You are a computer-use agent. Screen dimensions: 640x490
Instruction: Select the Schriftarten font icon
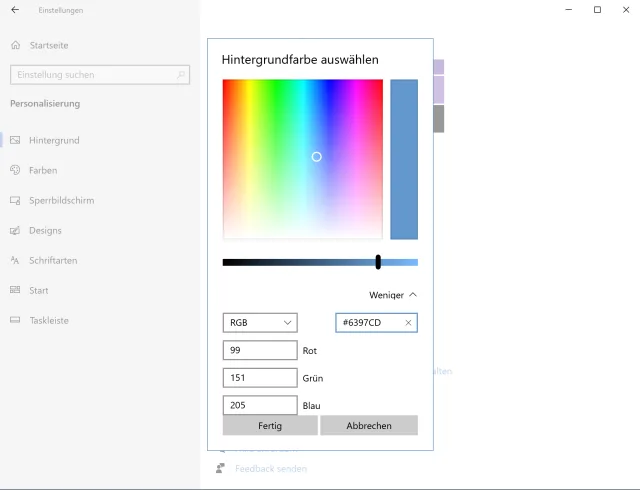click(15, 260)
